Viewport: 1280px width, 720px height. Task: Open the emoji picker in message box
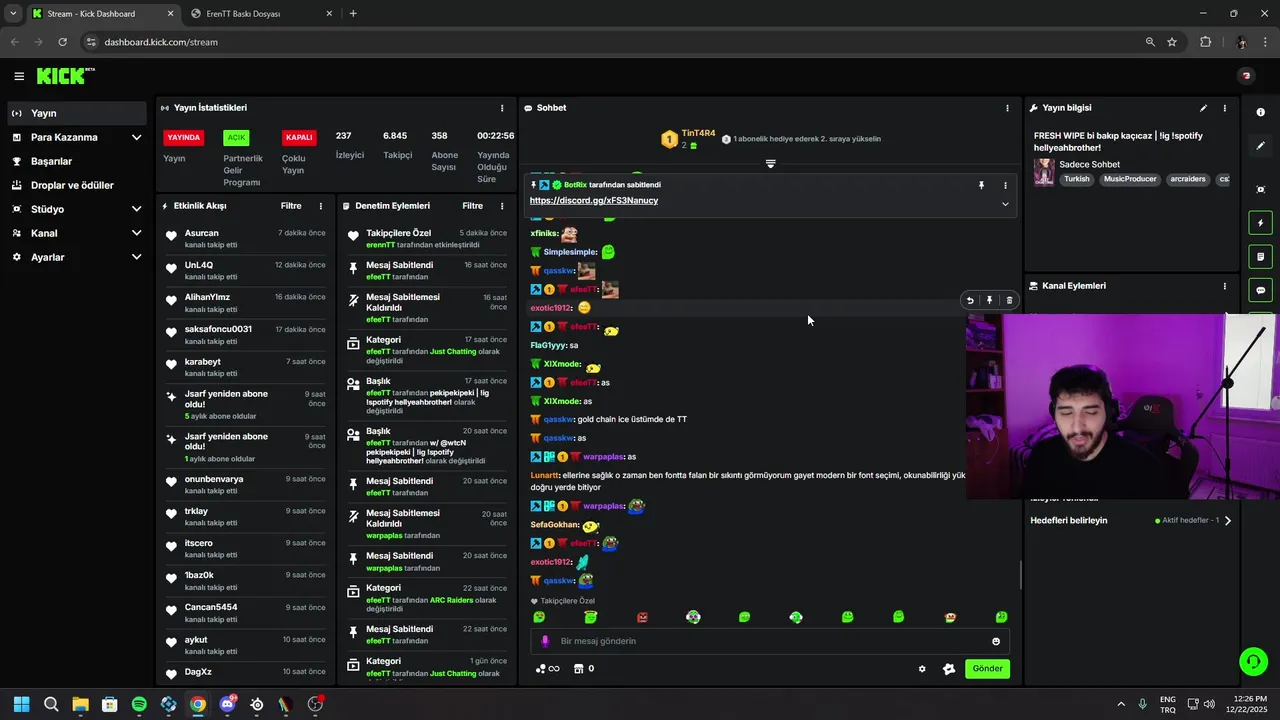point(996,641)
